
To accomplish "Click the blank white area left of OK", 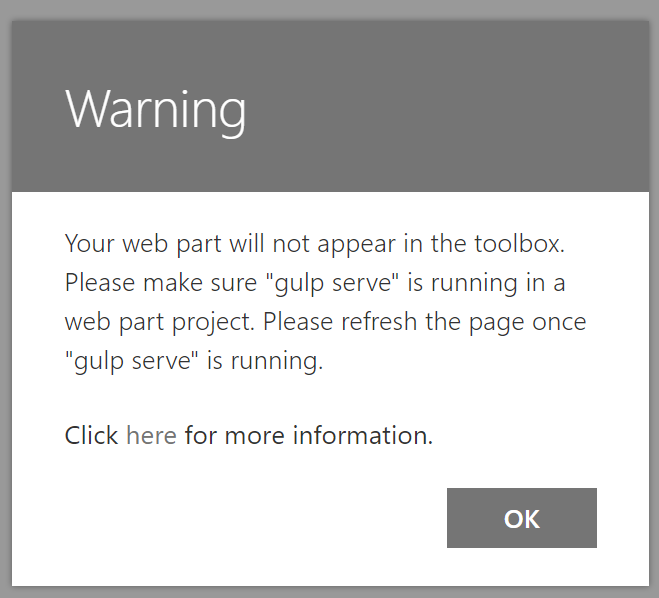I will (250, 518).
